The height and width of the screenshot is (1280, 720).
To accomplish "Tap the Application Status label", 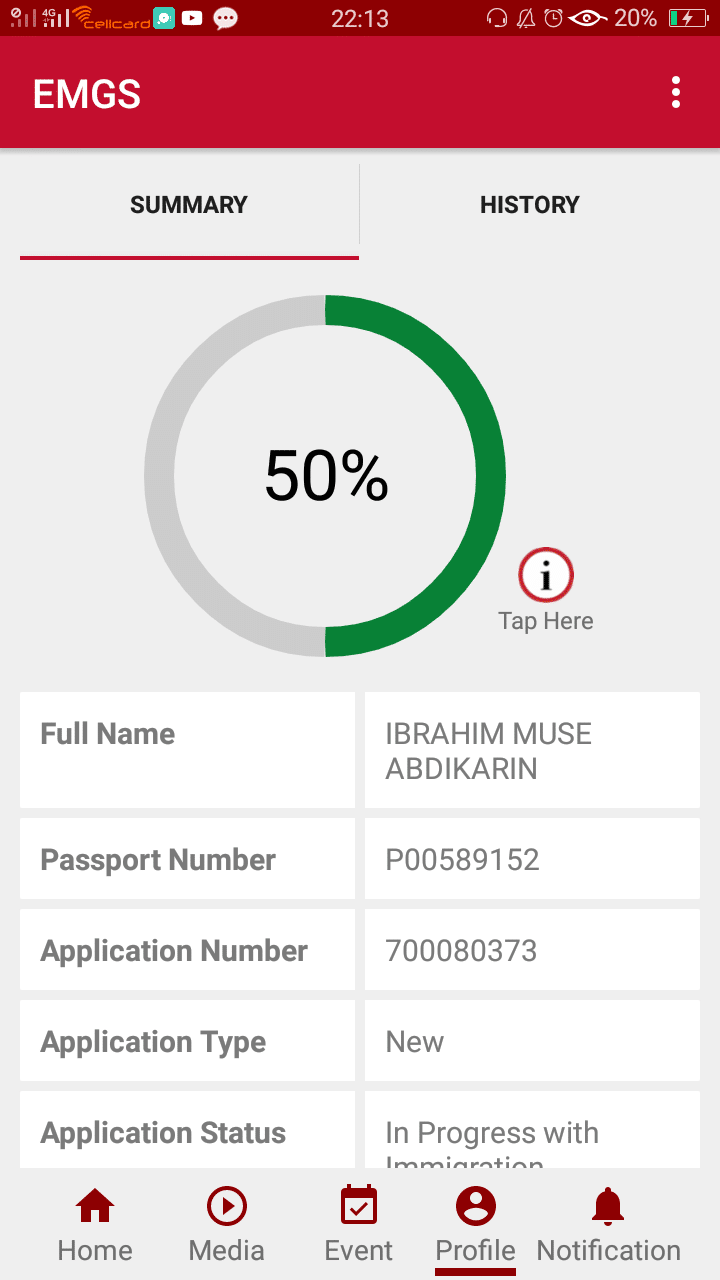I will click(x=163, y=1133).
